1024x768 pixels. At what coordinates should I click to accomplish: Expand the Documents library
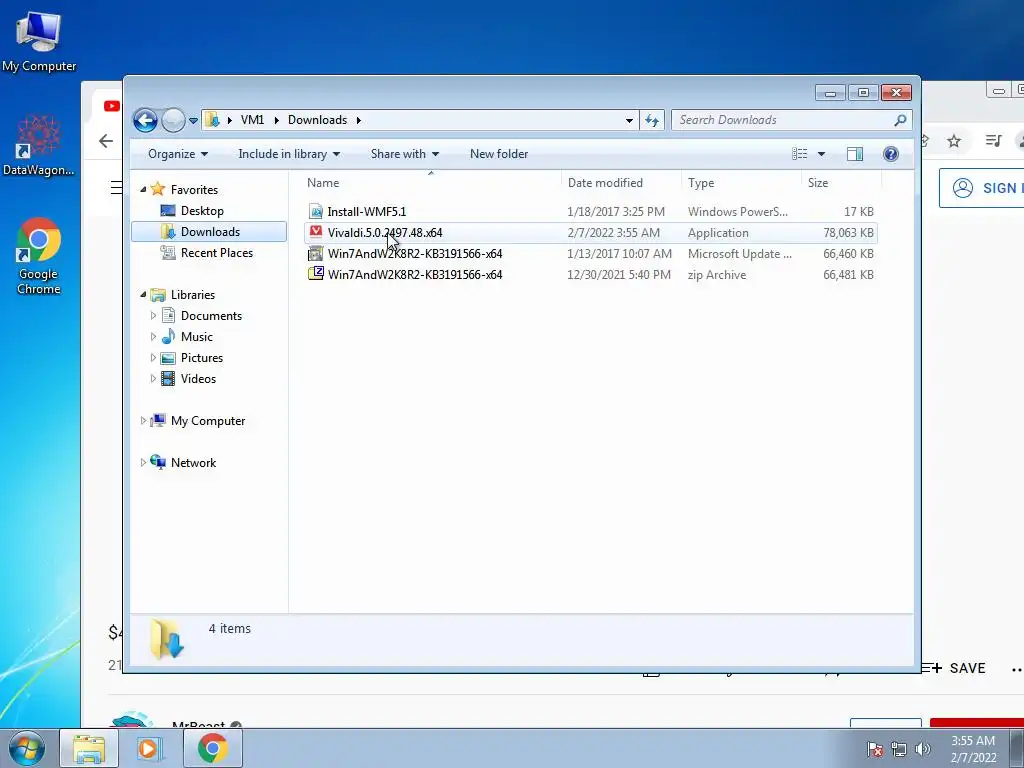(153, 316)
